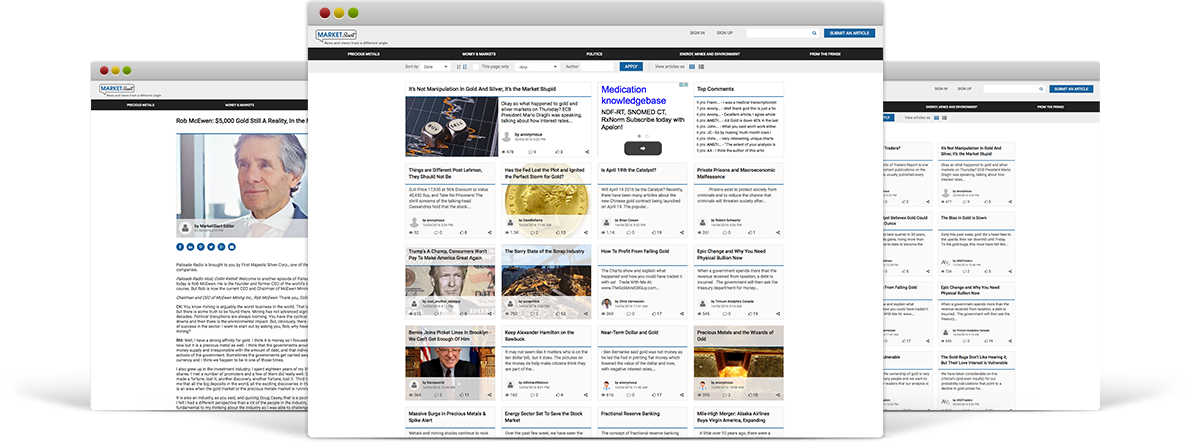Share 'Private Prisons and Macroeconomic Malfeasance' article
The image size is (1190, 445).
point(778,232)
